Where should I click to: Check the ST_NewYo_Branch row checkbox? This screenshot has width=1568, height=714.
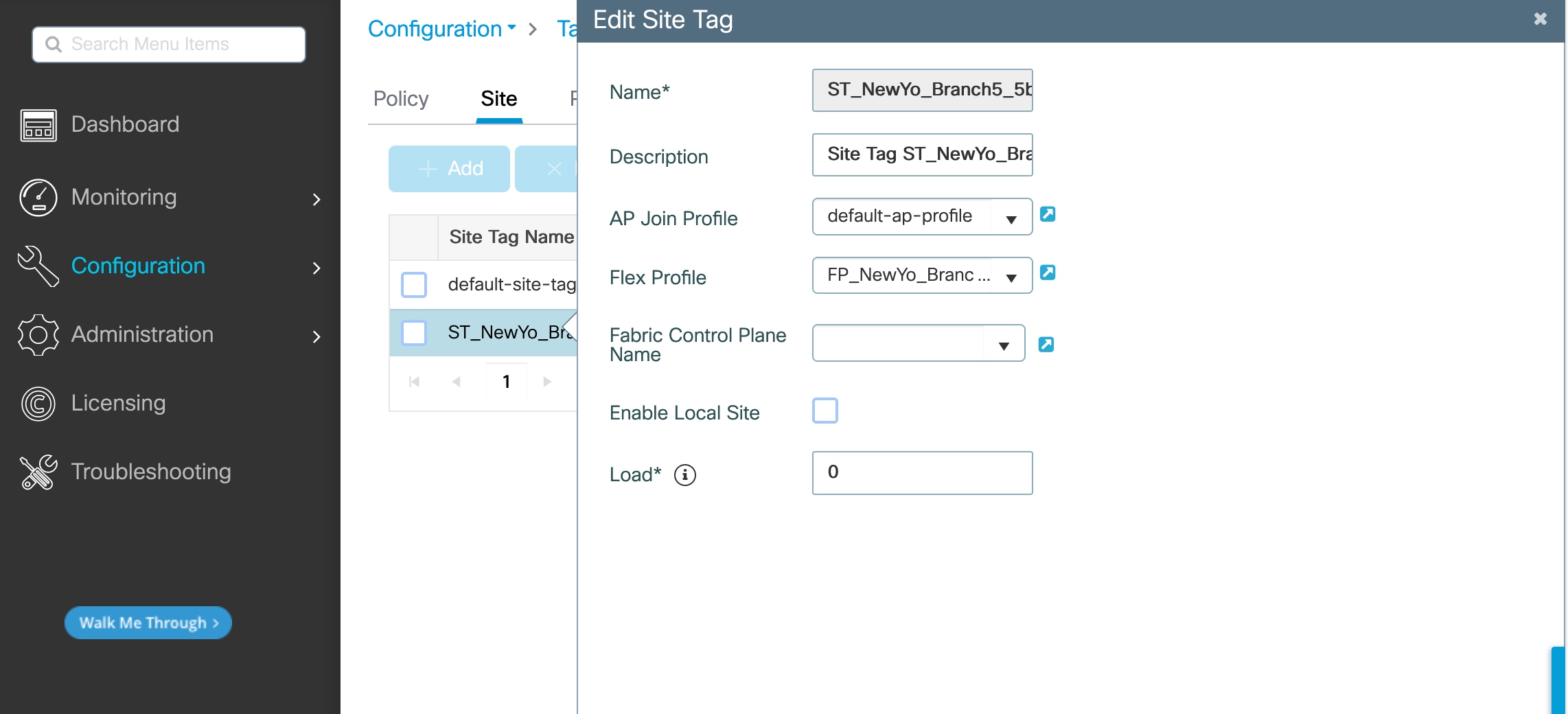(414, 333)
